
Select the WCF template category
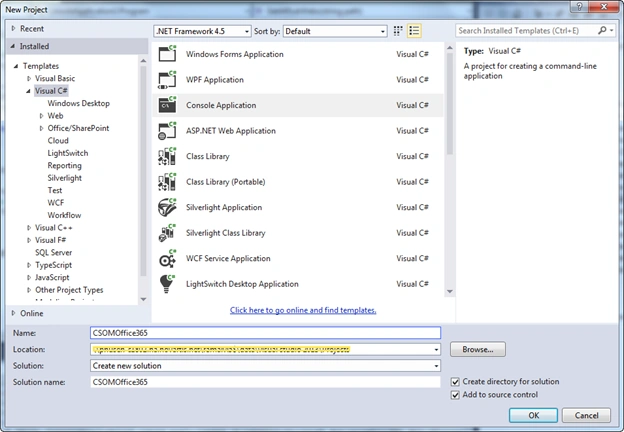[x=56, y=203]
